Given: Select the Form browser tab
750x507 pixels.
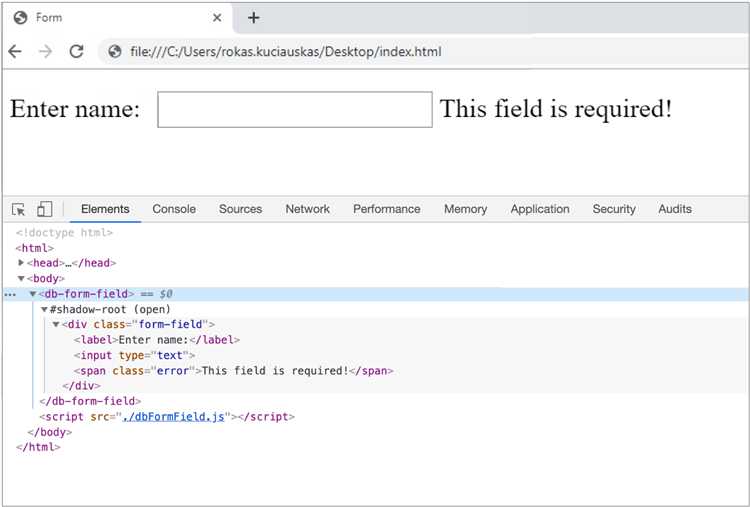Looking at the screenshot, I should pyautogui.click(x=117, y=18).
